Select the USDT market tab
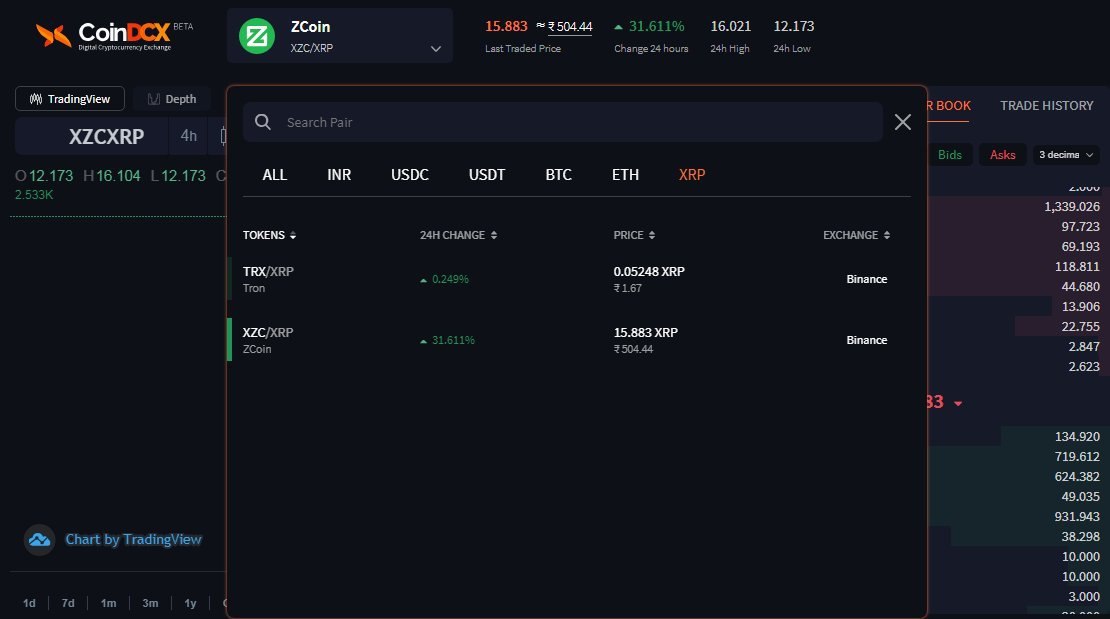This screenshot has width=1110, height=619. [487, 175]
